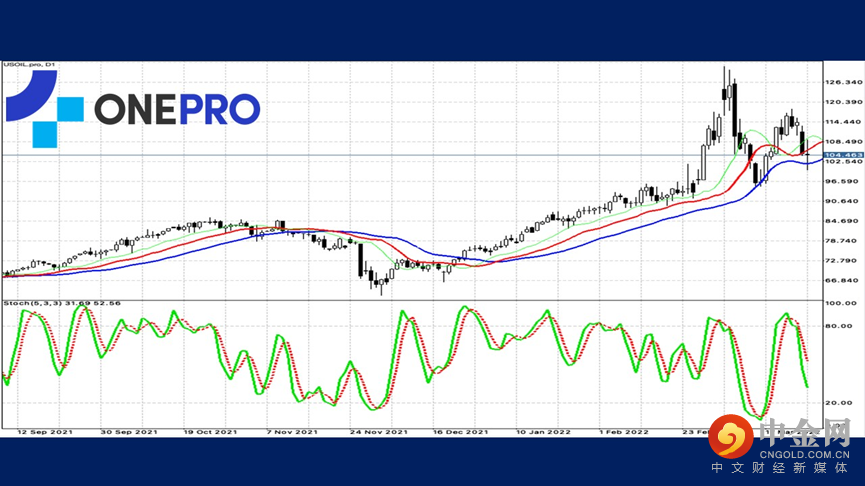The width and height of the screenshot is (865, 486).
Task: Click the 1 Feb 2022 date label
Action: click(x=624, y=432)
